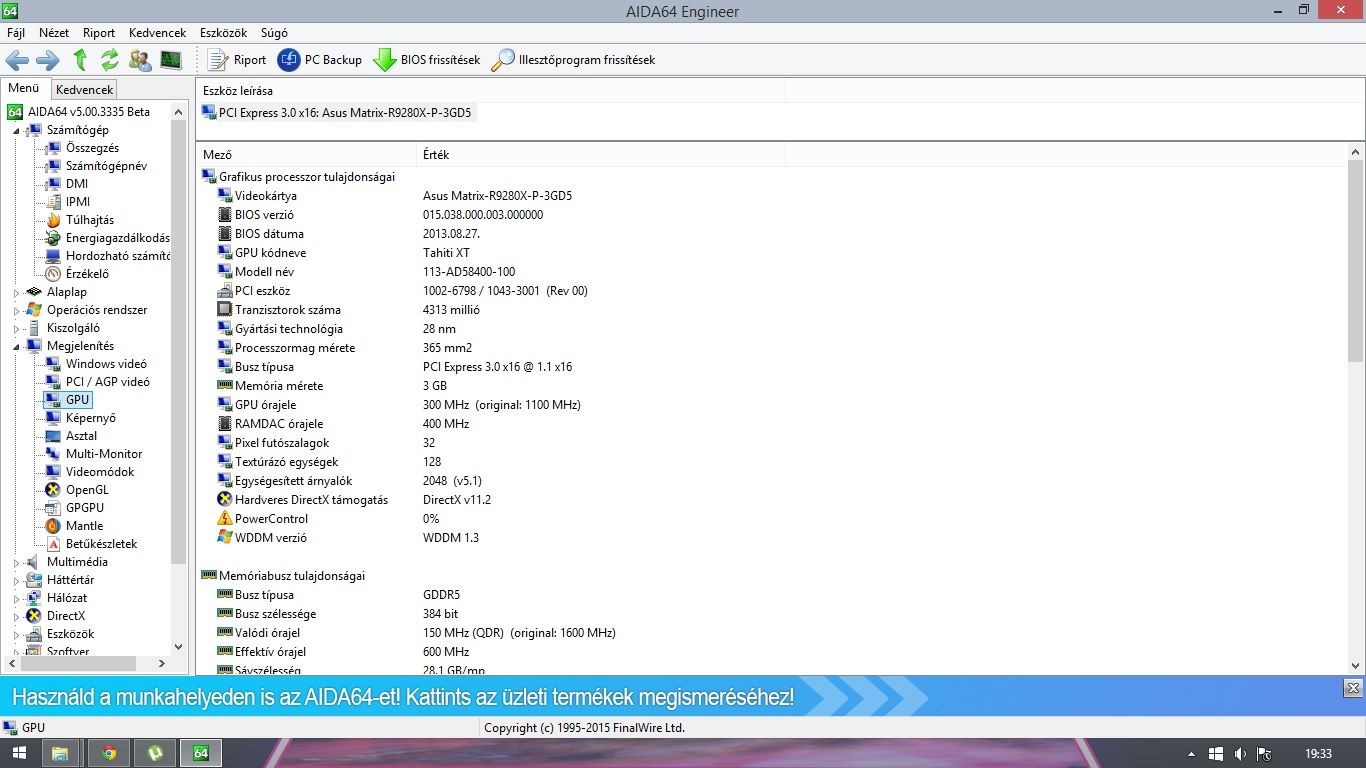This screenshot has height=768, width=1366.
Task: Select the Képernyő tree item
Action: tap(91, 418)
